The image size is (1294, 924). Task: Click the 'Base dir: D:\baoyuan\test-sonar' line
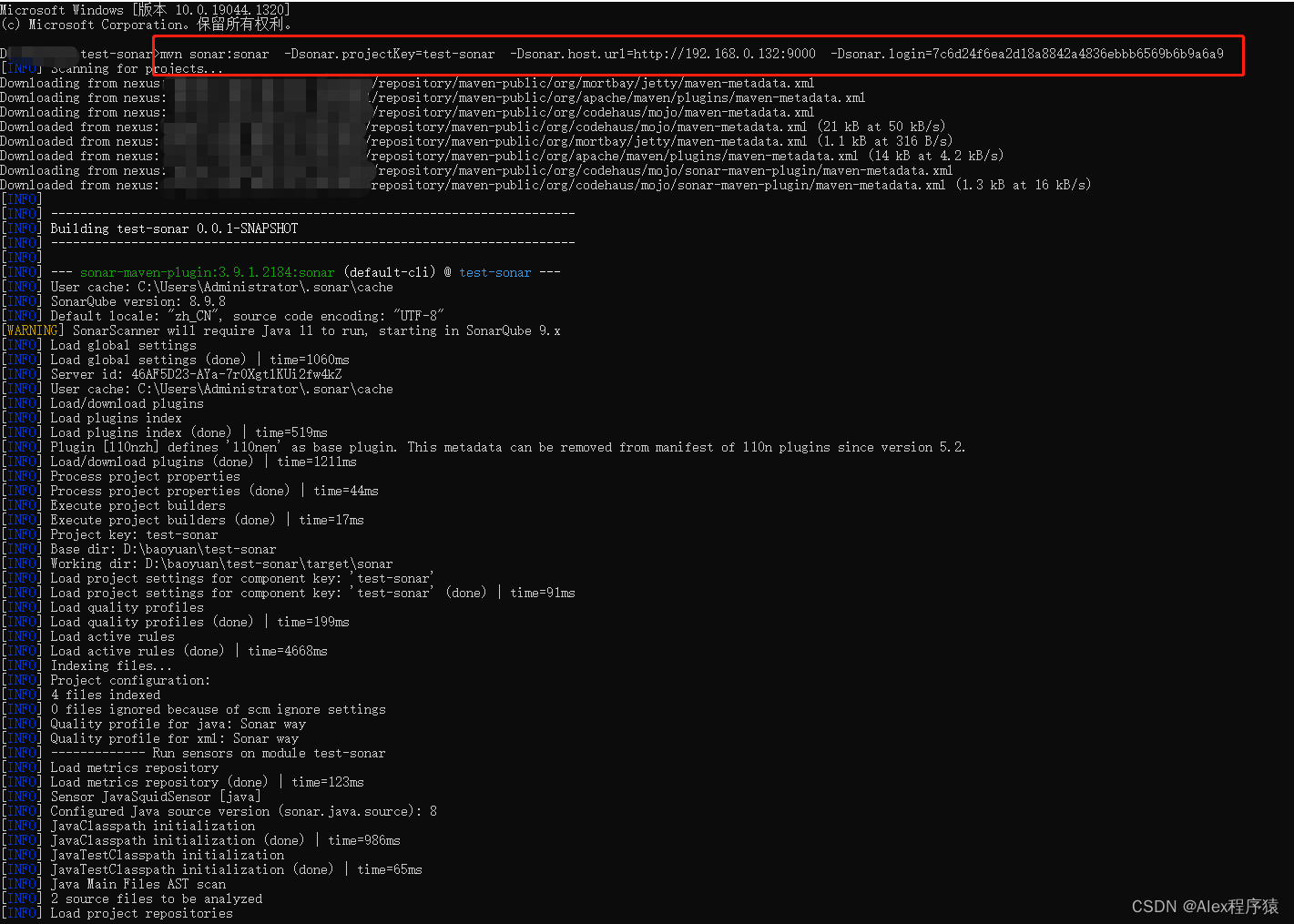[139, 549]
